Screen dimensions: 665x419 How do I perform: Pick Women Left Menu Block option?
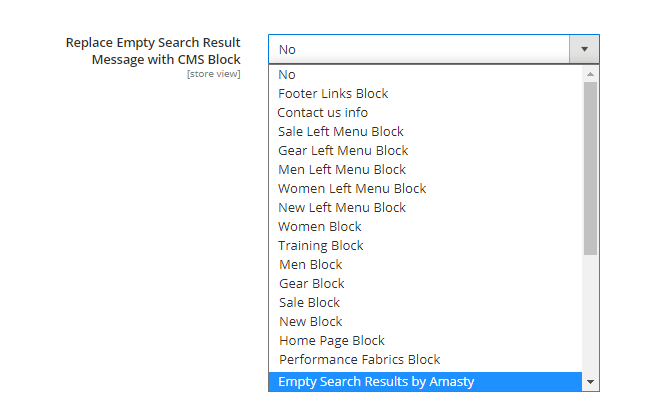(x=352, y=188)
